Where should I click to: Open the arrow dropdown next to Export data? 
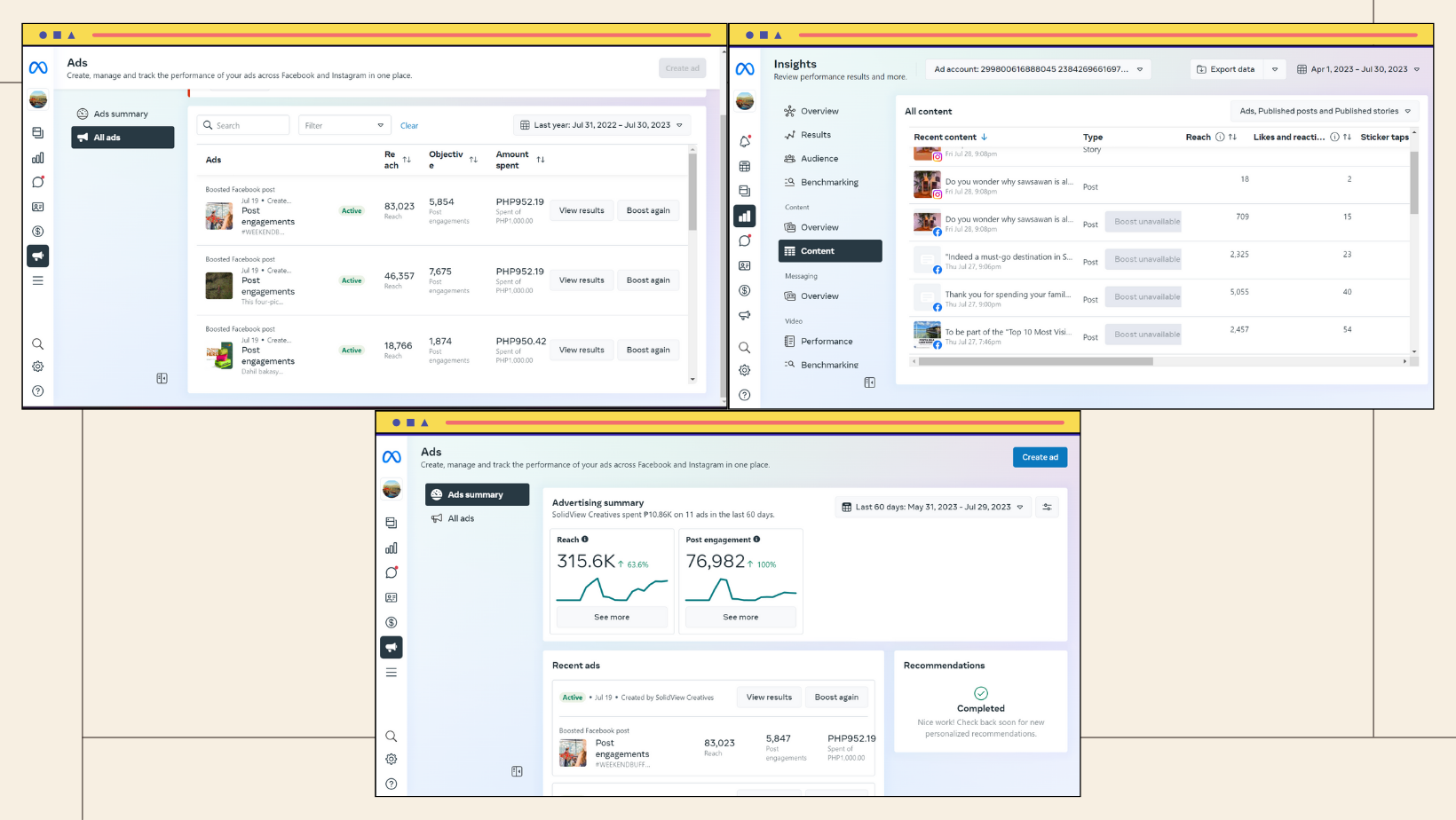coord(1275,69)
